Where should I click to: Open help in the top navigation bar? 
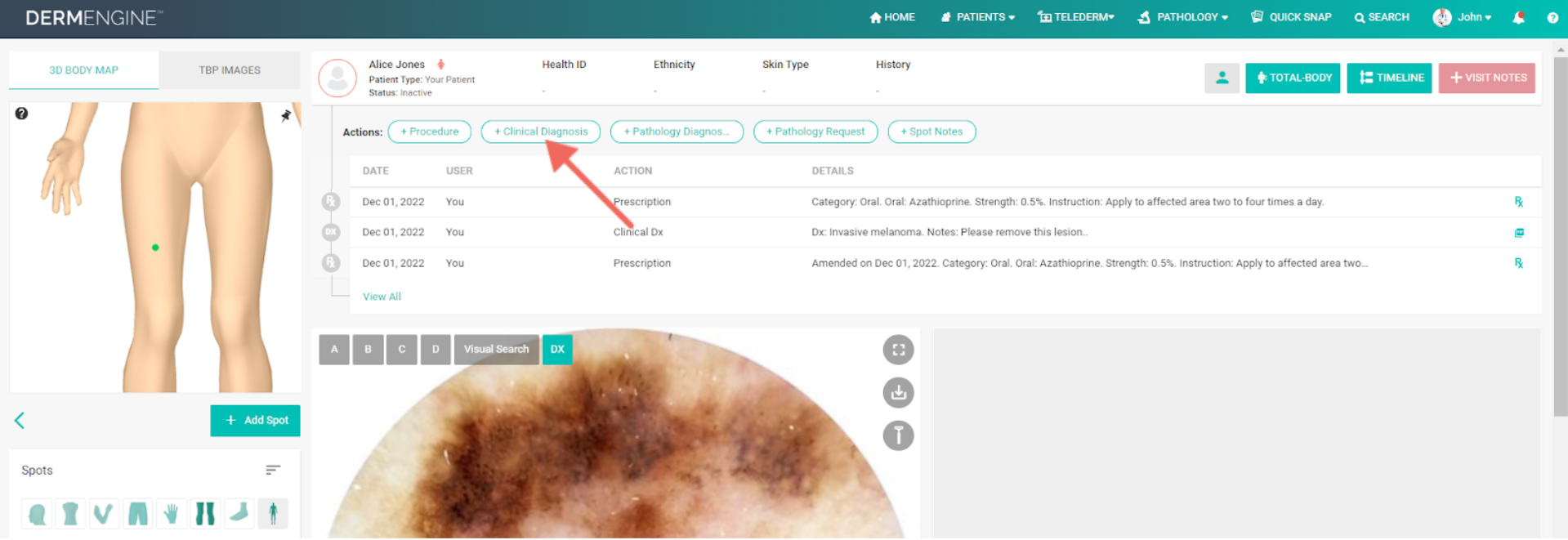[1552, 17]
